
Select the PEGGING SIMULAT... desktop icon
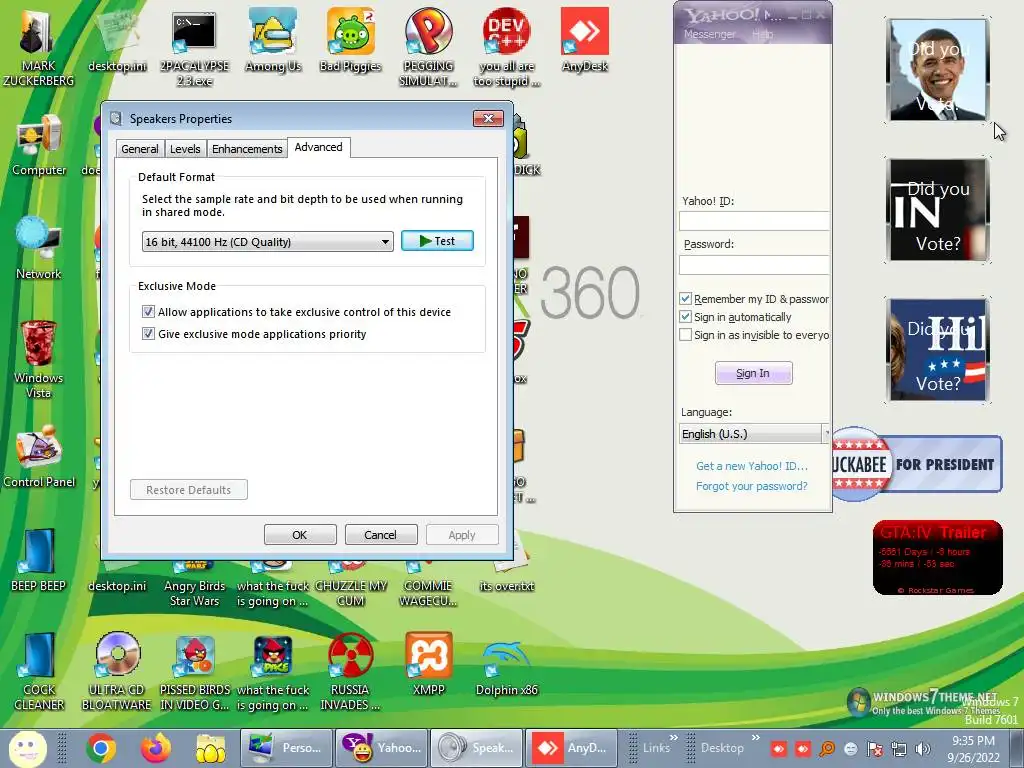(428, 47)
